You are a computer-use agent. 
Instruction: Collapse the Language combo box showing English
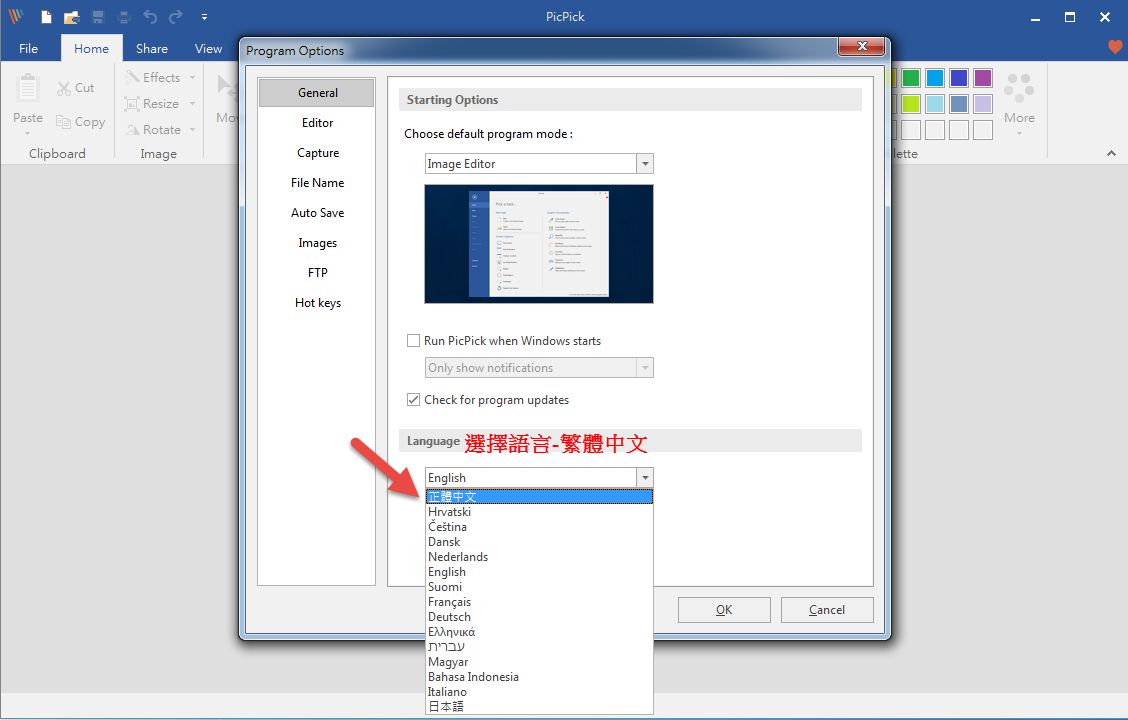(x=645, y=478)
